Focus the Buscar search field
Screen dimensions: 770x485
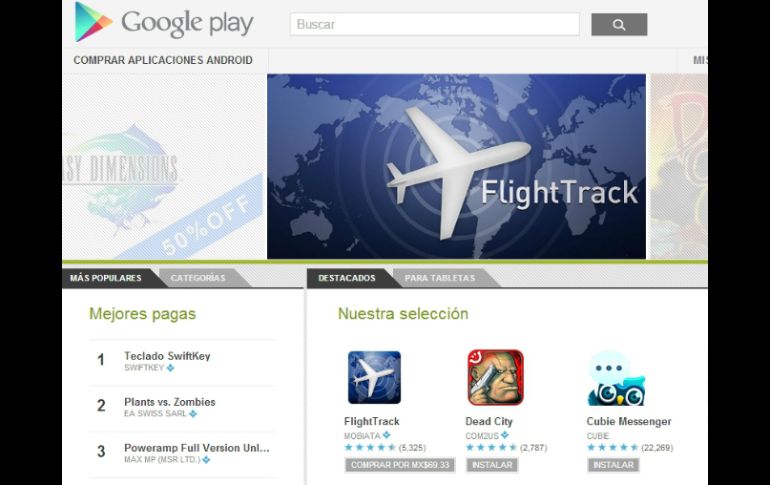pyautogui.click(x=435, y=25)
